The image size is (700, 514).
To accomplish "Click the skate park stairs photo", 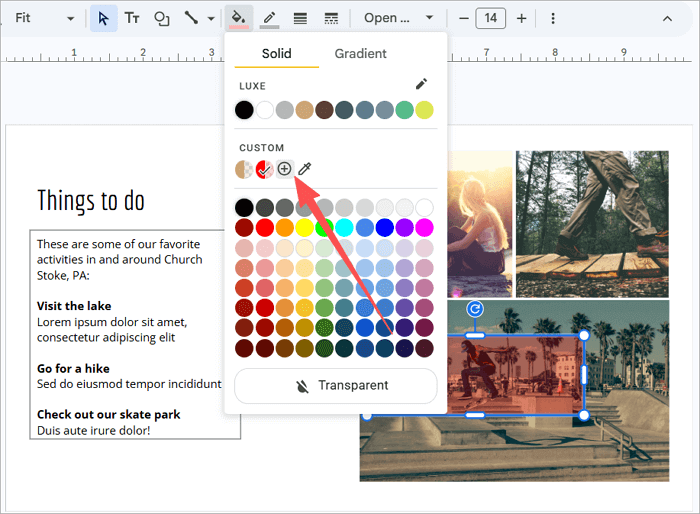I will [514, 451].
